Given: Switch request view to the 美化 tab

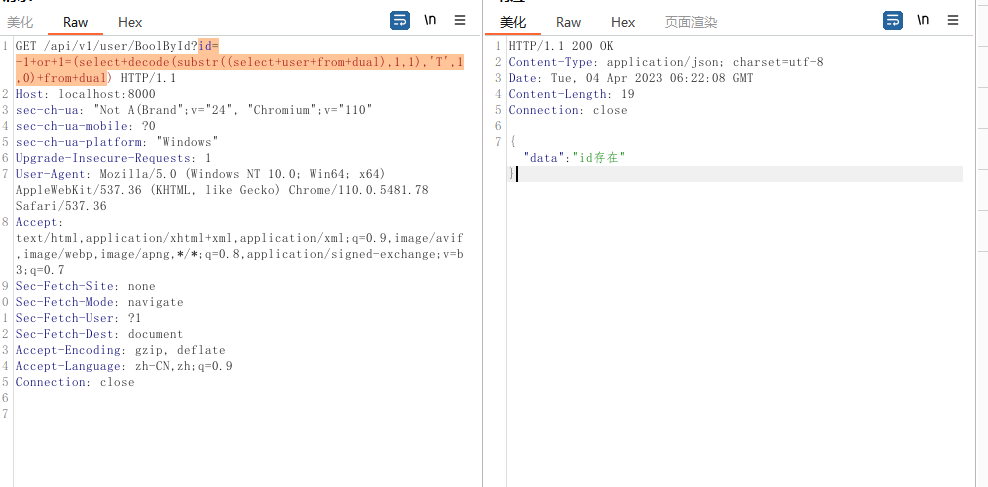Looking at the screenshot, I should click(x=20, y=22).
